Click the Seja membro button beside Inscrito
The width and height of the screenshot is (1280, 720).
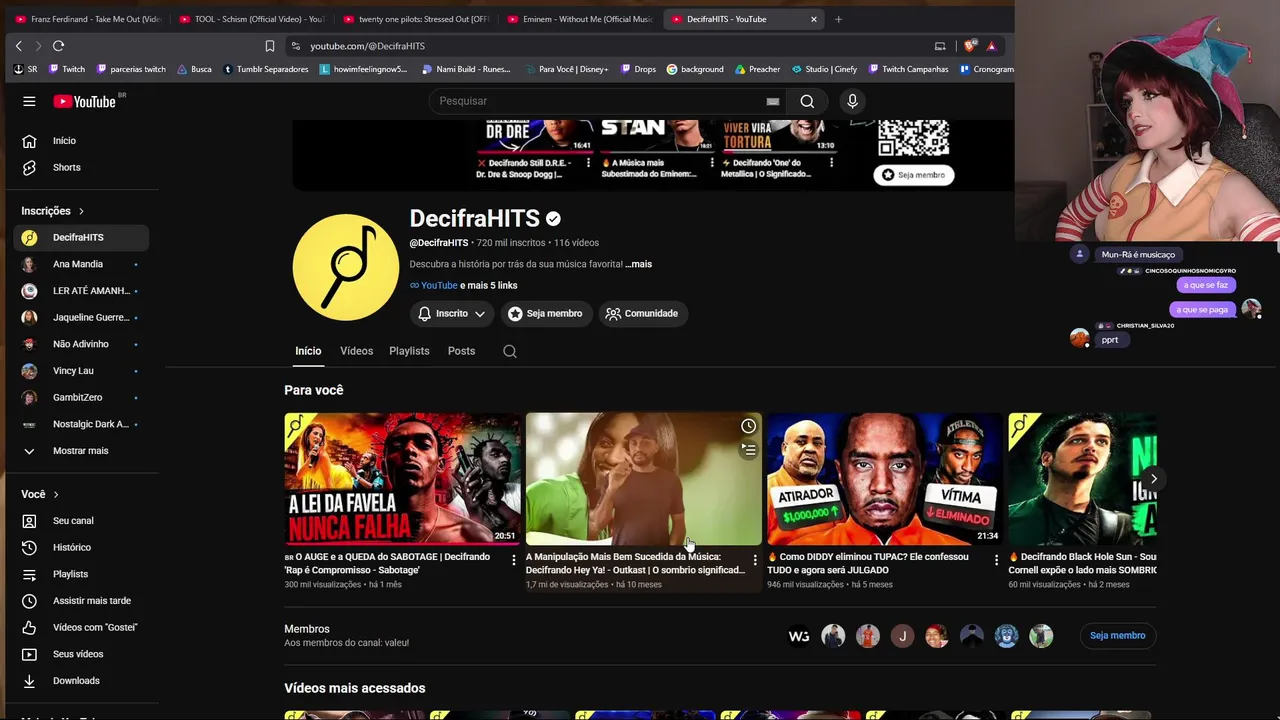pos(545,314)
